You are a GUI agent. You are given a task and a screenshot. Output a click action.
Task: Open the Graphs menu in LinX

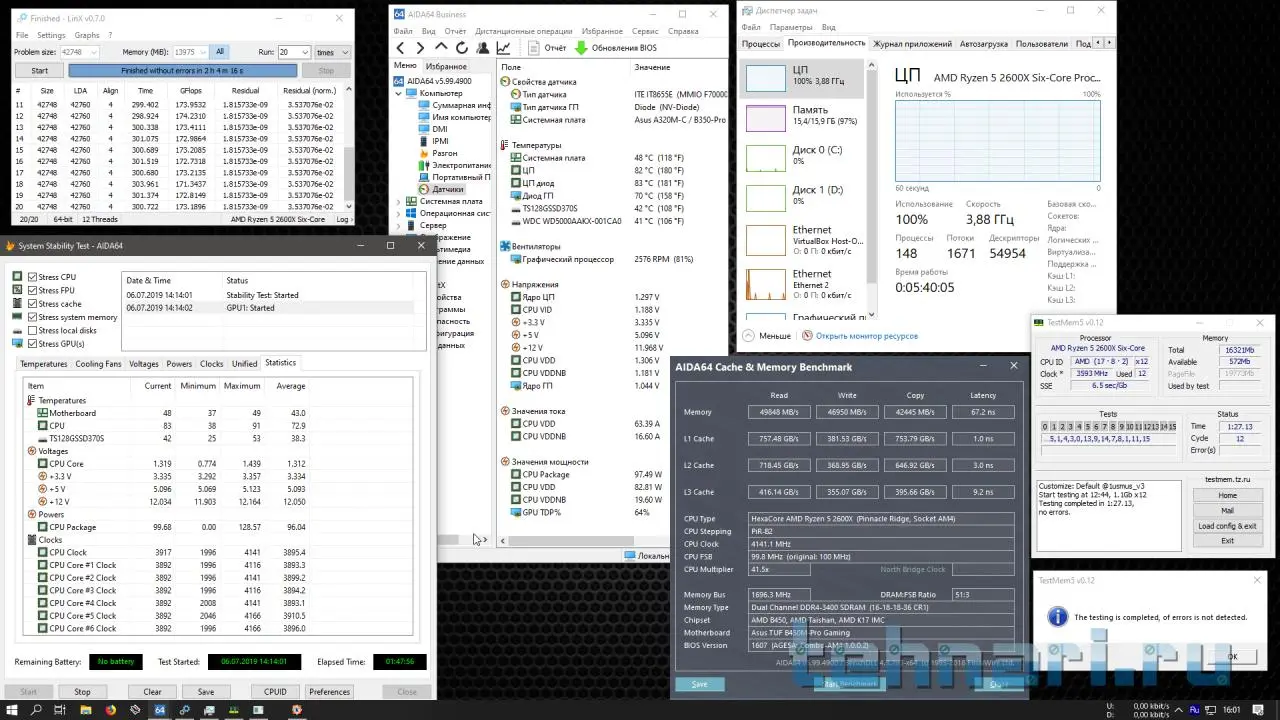click(87, 35)
